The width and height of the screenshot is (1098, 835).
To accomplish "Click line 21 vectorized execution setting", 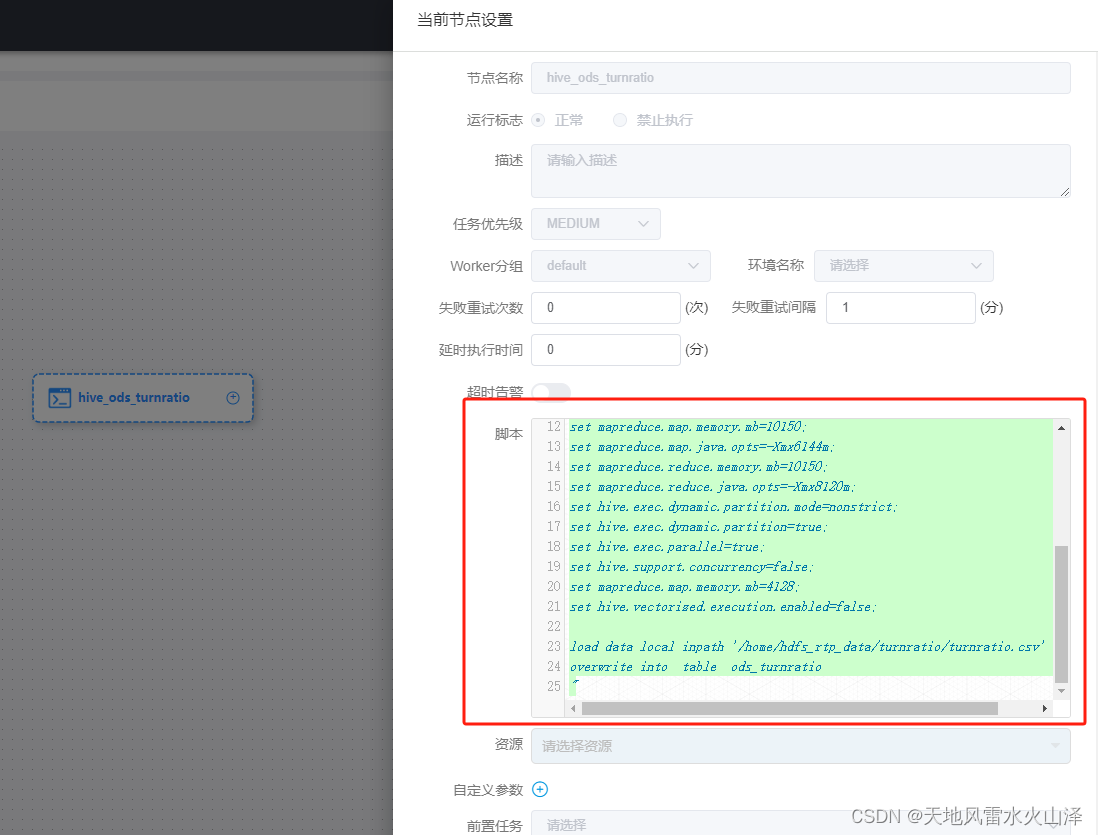I will pyautogui.click(x=723, y=607).
